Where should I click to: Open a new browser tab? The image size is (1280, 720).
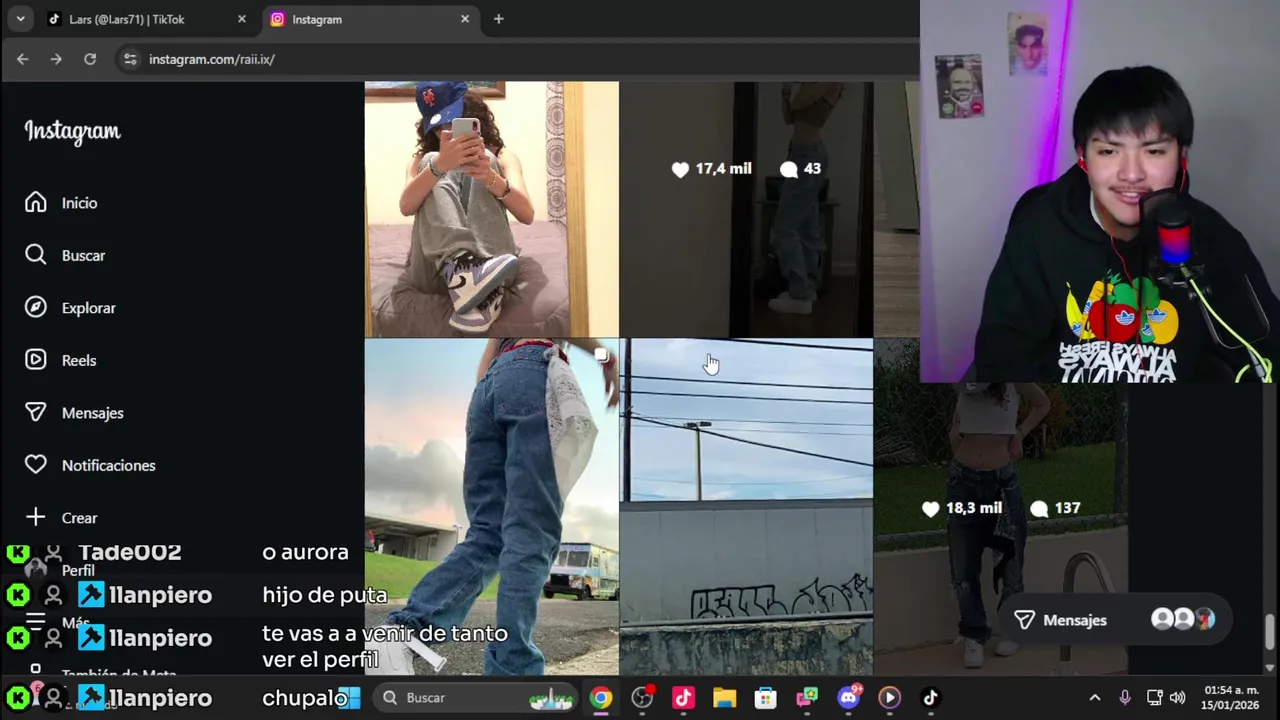(498, 19)
